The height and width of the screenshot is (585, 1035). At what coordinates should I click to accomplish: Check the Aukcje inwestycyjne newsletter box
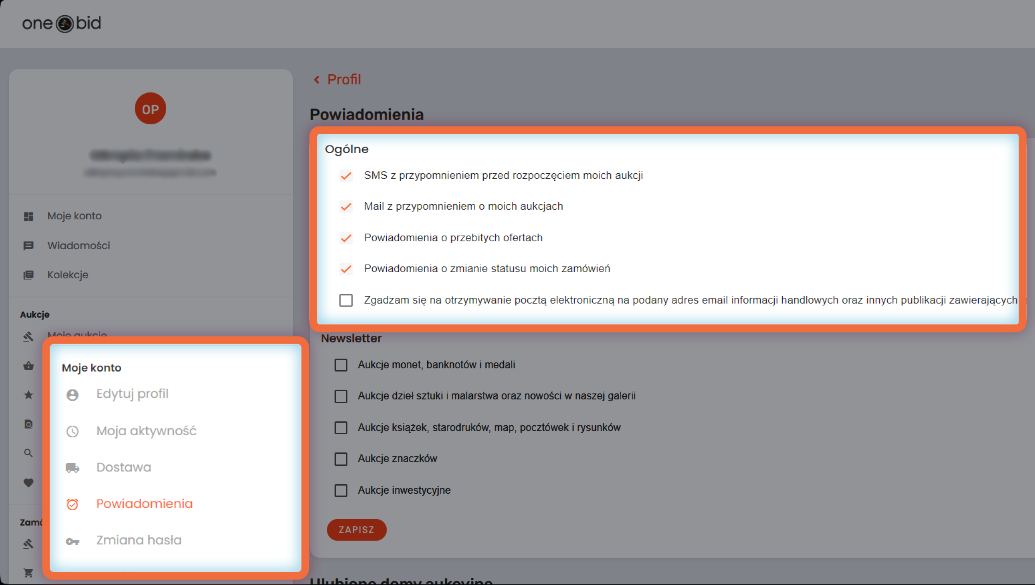tap(341, 491)
